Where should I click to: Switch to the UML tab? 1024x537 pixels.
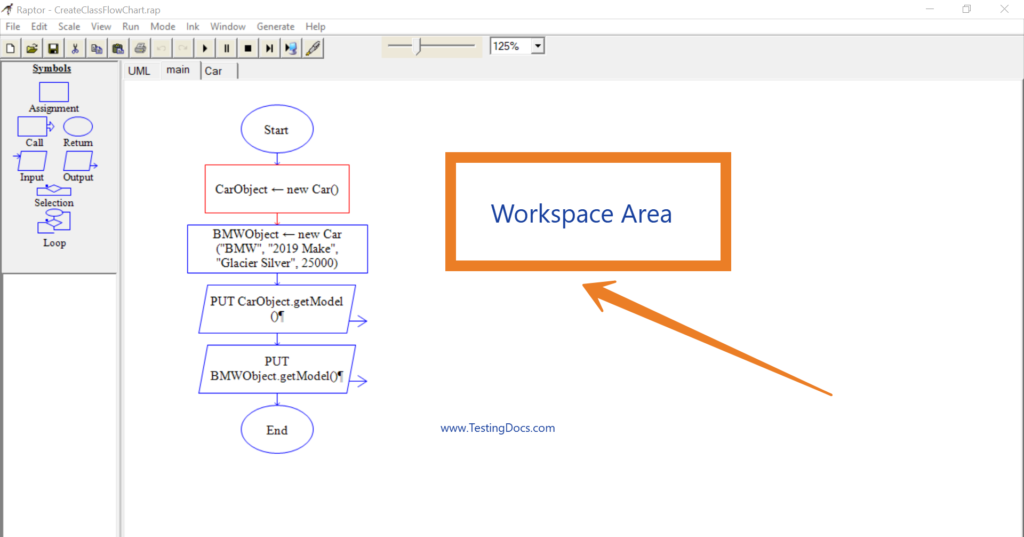(139, 71)
